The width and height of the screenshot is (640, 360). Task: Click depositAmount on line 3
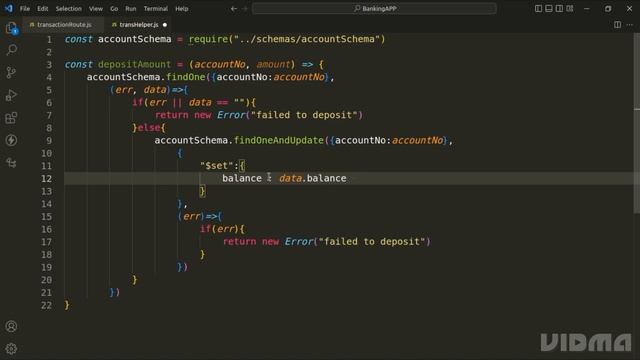(134, 64)
